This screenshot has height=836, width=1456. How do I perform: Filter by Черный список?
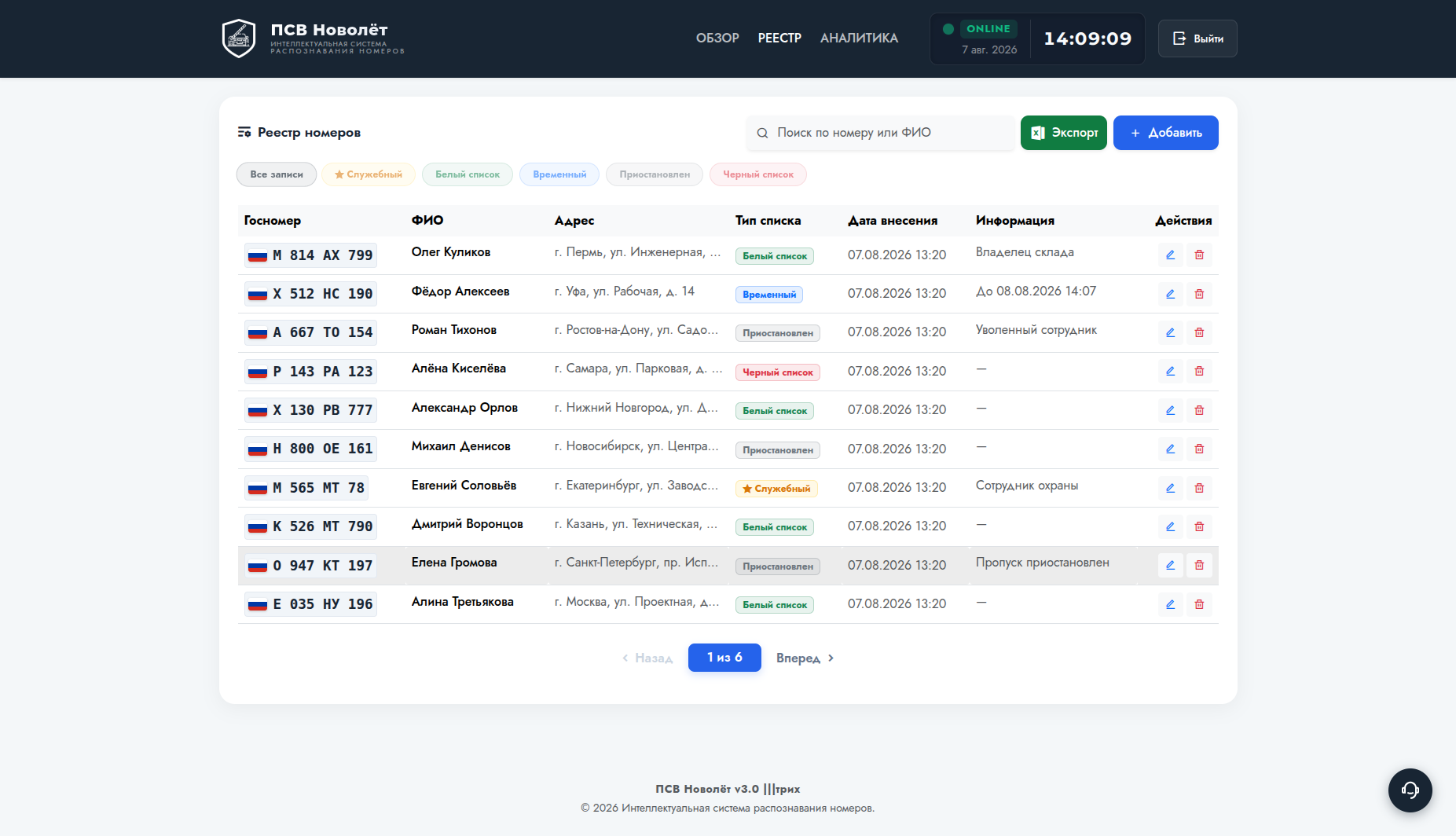[x=758, y=174]
